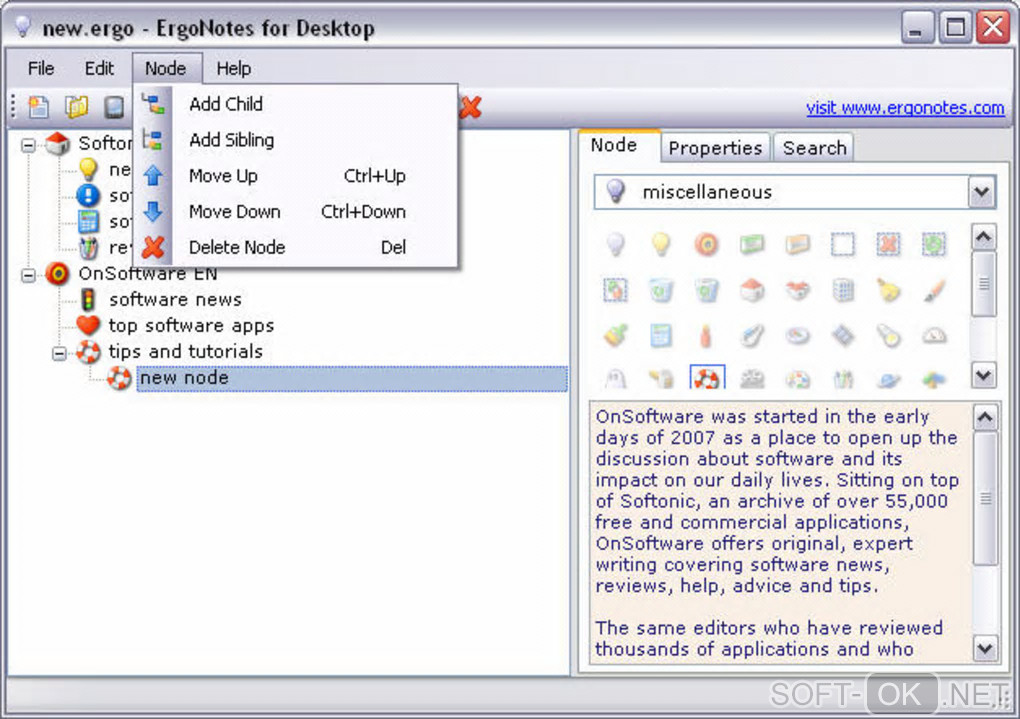Pick the selected lifebuoy icon in the icon grid
Viewport: 1020px width, 719px height.
pyautogui.click(x=707, y=377)
